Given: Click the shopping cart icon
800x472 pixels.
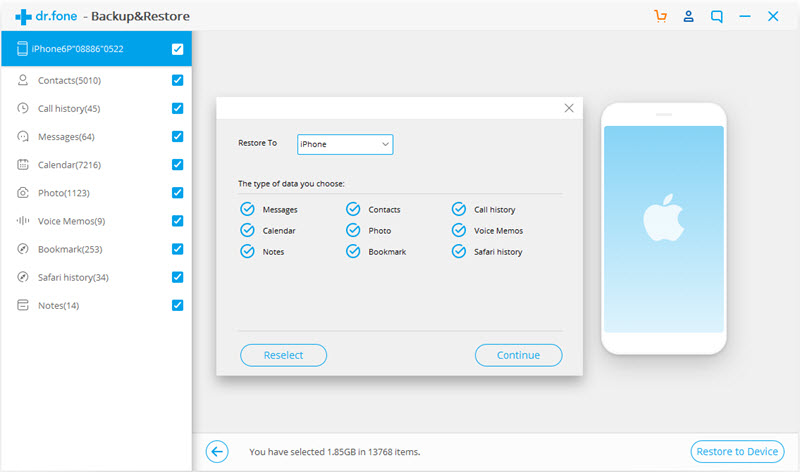Looking at the screenshot, I should pyautogui.click(x=659, y=16).
